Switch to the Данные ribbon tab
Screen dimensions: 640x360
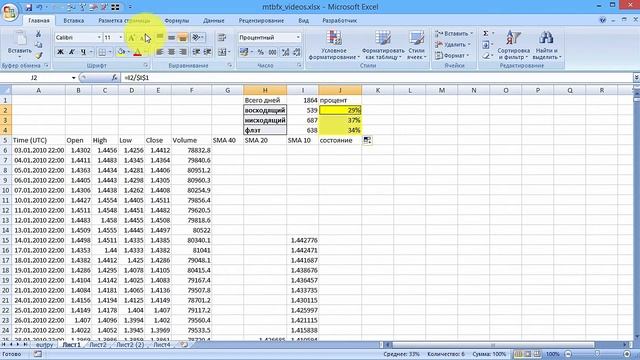[213, 20]
